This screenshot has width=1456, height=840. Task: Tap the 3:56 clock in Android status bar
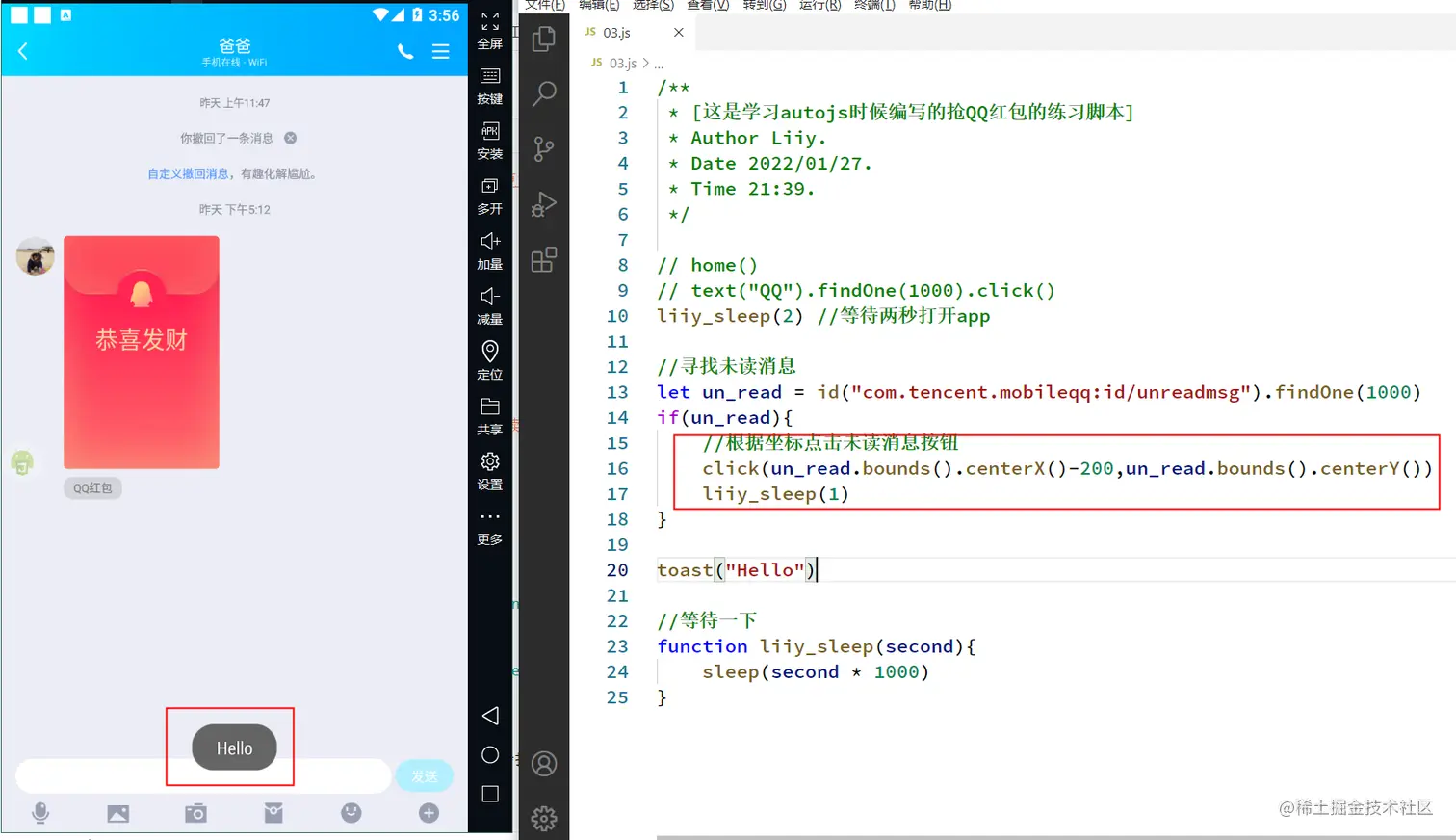coord(444,15)
